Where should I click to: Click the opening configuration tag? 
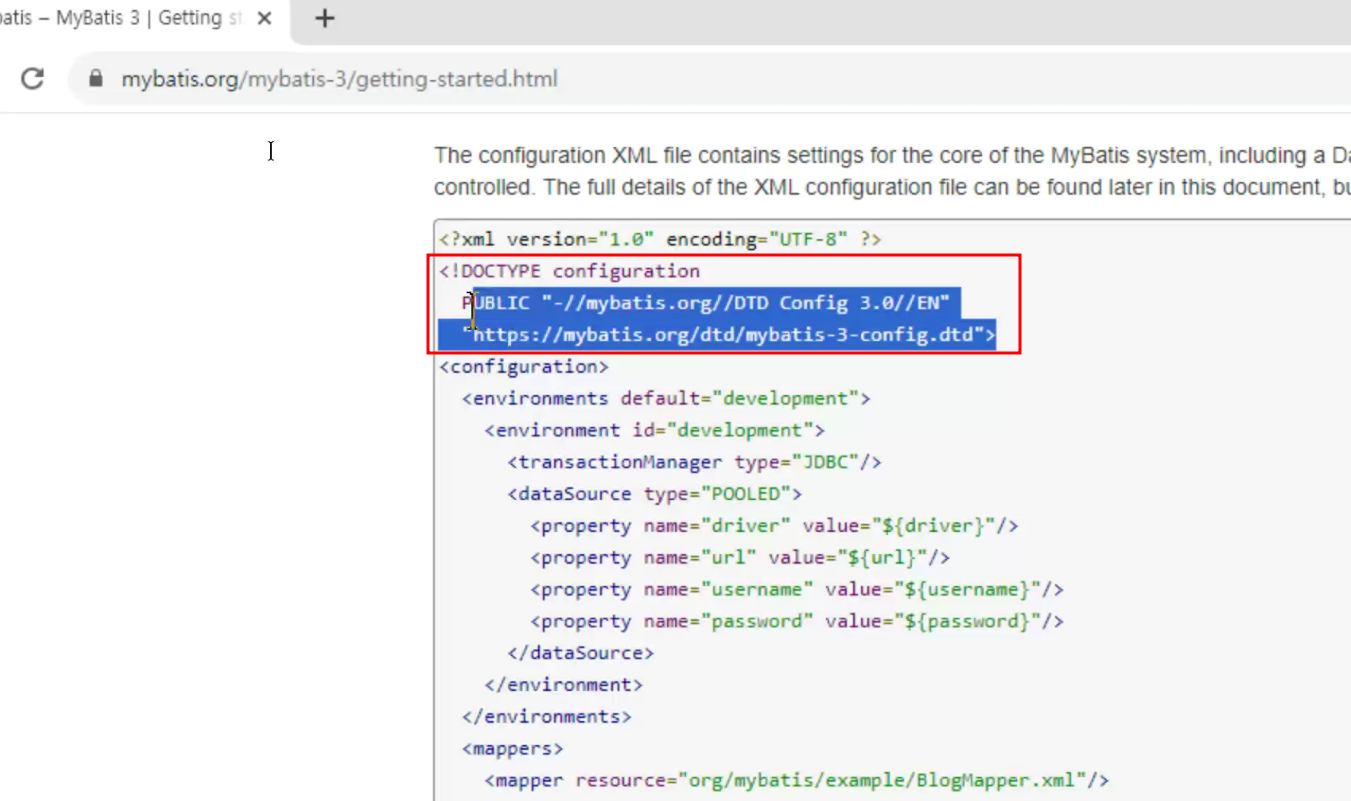(523, 366)
